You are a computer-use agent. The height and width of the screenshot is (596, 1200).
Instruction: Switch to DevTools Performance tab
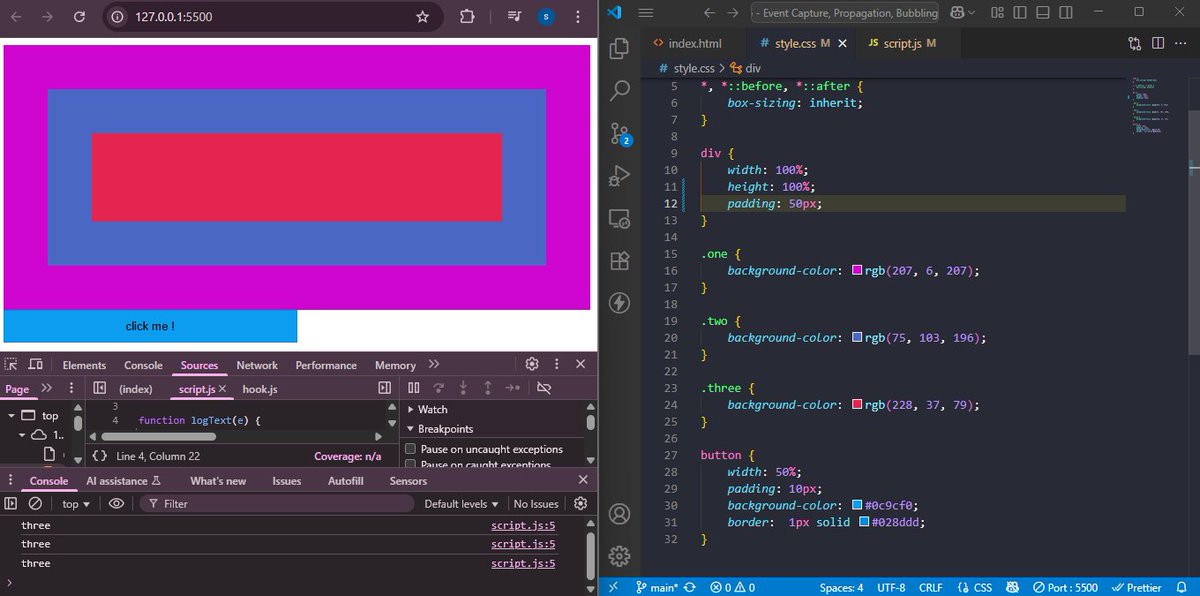326,365
